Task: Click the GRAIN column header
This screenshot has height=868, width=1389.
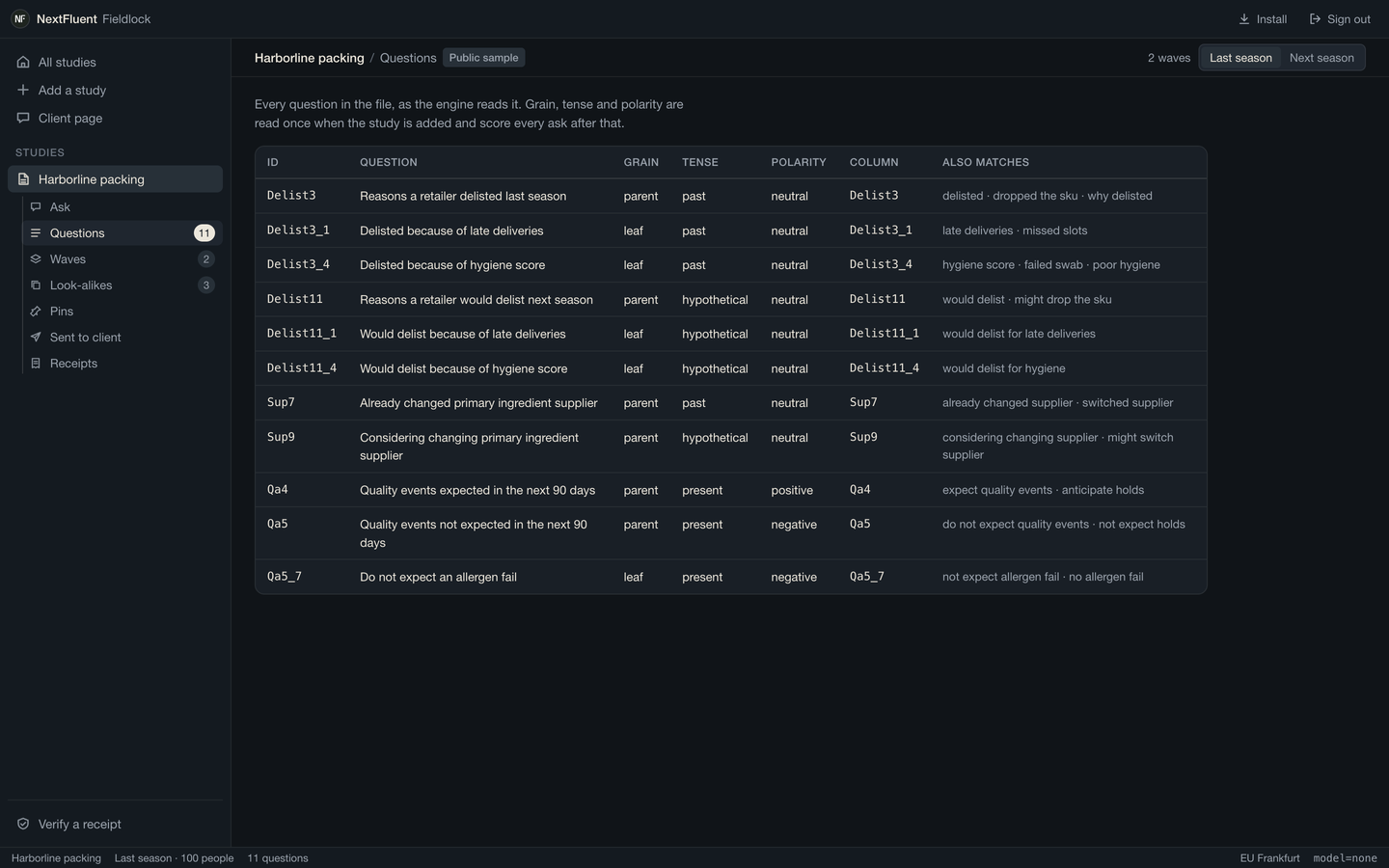Action: (x=641, y=163)
